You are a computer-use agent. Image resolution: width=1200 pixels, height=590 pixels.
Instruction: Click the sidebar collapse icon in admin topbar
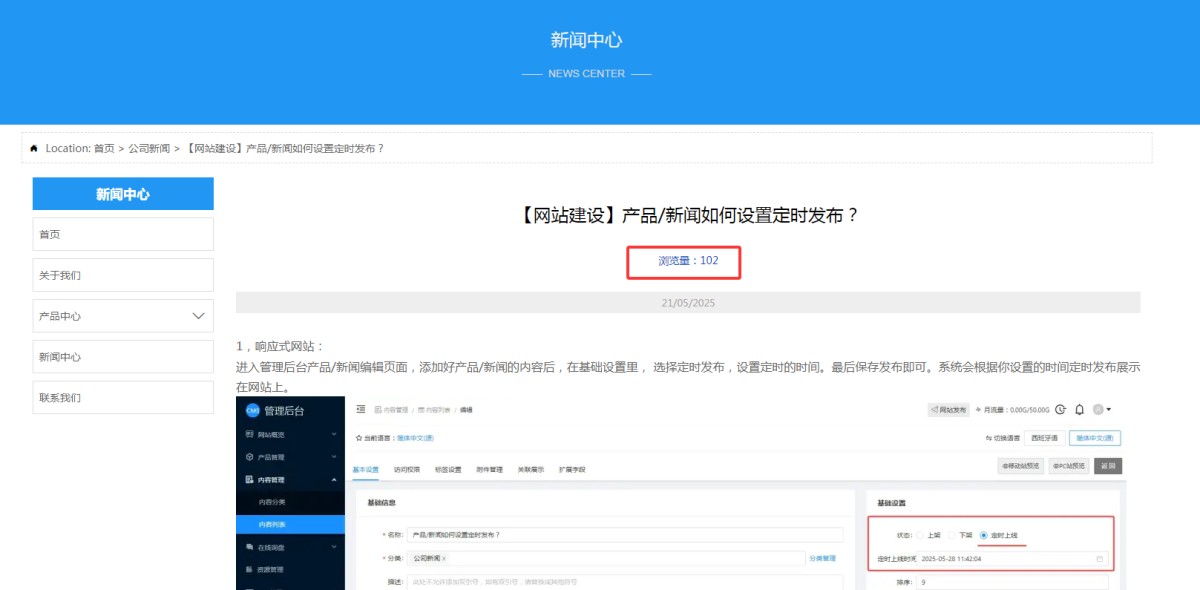coord(360,409)
